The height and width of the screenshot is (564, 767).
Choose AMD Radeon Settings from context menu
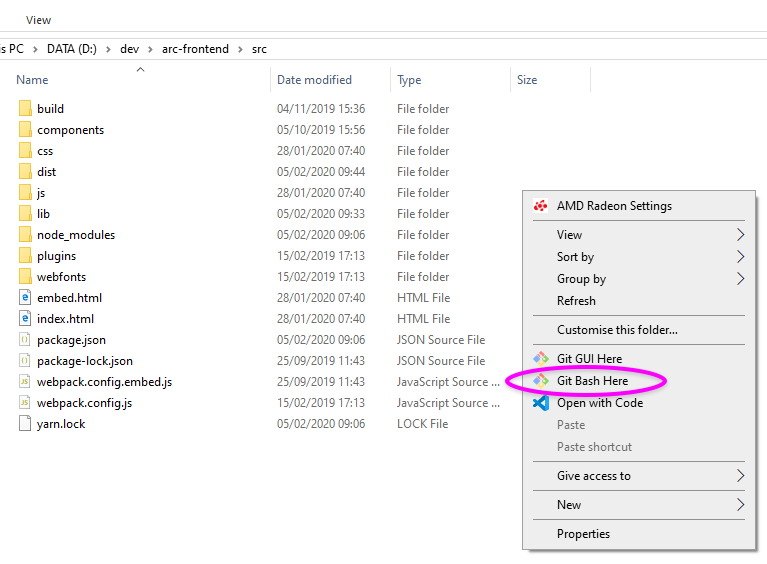click(x=639, y=206)
